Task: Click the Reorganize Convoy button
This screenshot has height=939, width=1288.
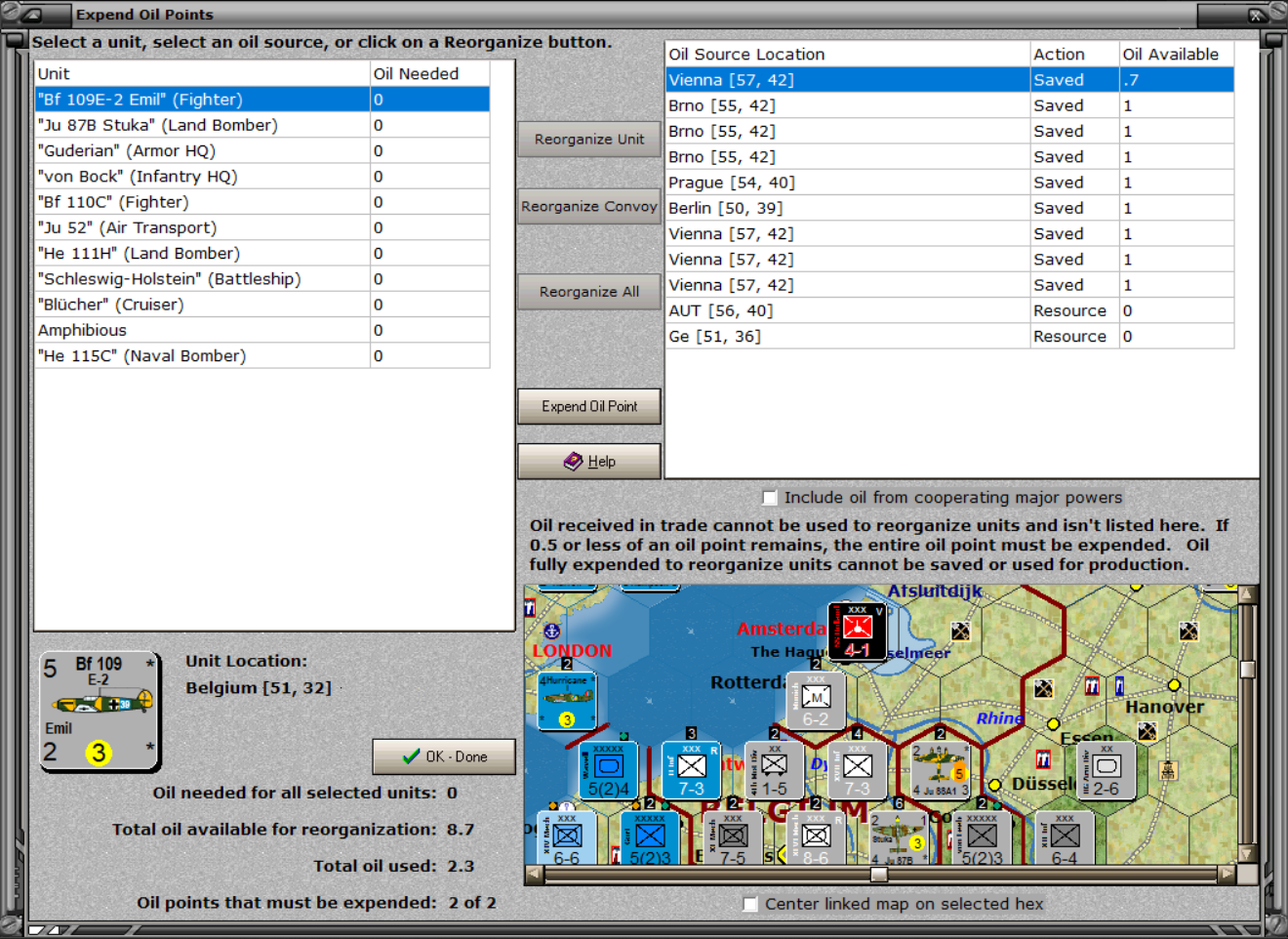Action: tap(589, 207)
